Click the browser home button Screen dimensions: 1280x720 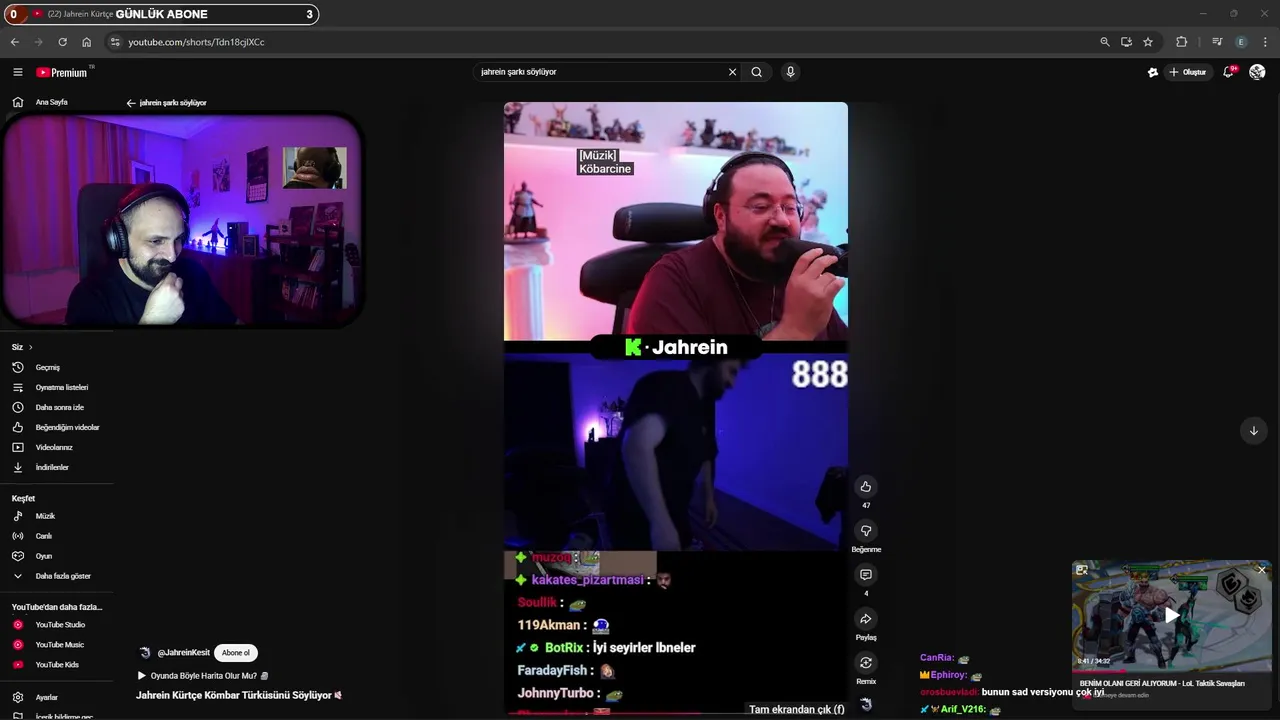(86, 42)
